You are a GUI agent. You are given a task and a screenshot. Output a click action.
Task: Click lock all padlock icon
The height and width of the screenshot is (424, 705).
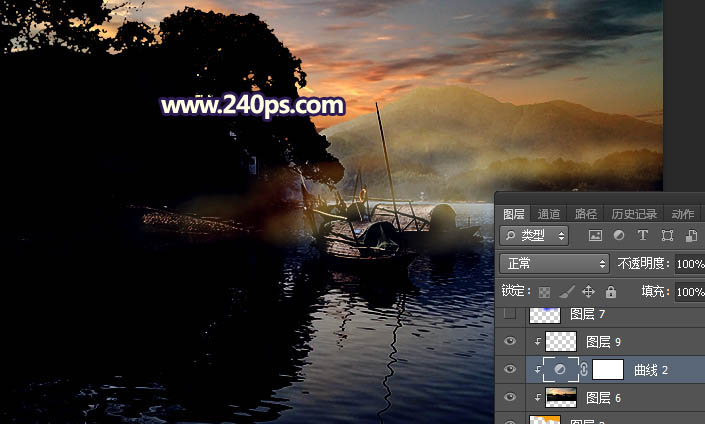tap(610, 292)
